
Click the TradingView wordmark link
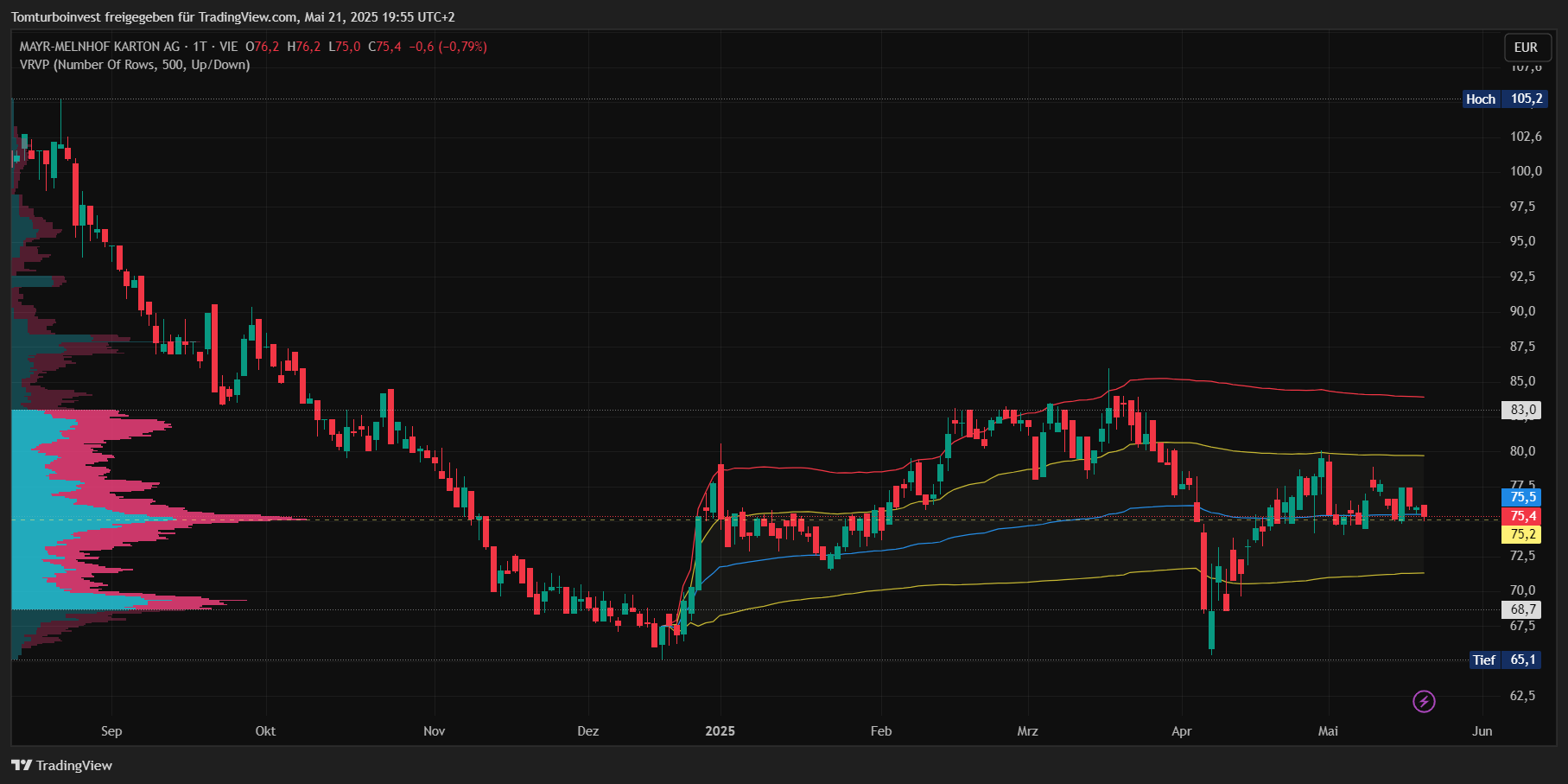pos(74,765)
